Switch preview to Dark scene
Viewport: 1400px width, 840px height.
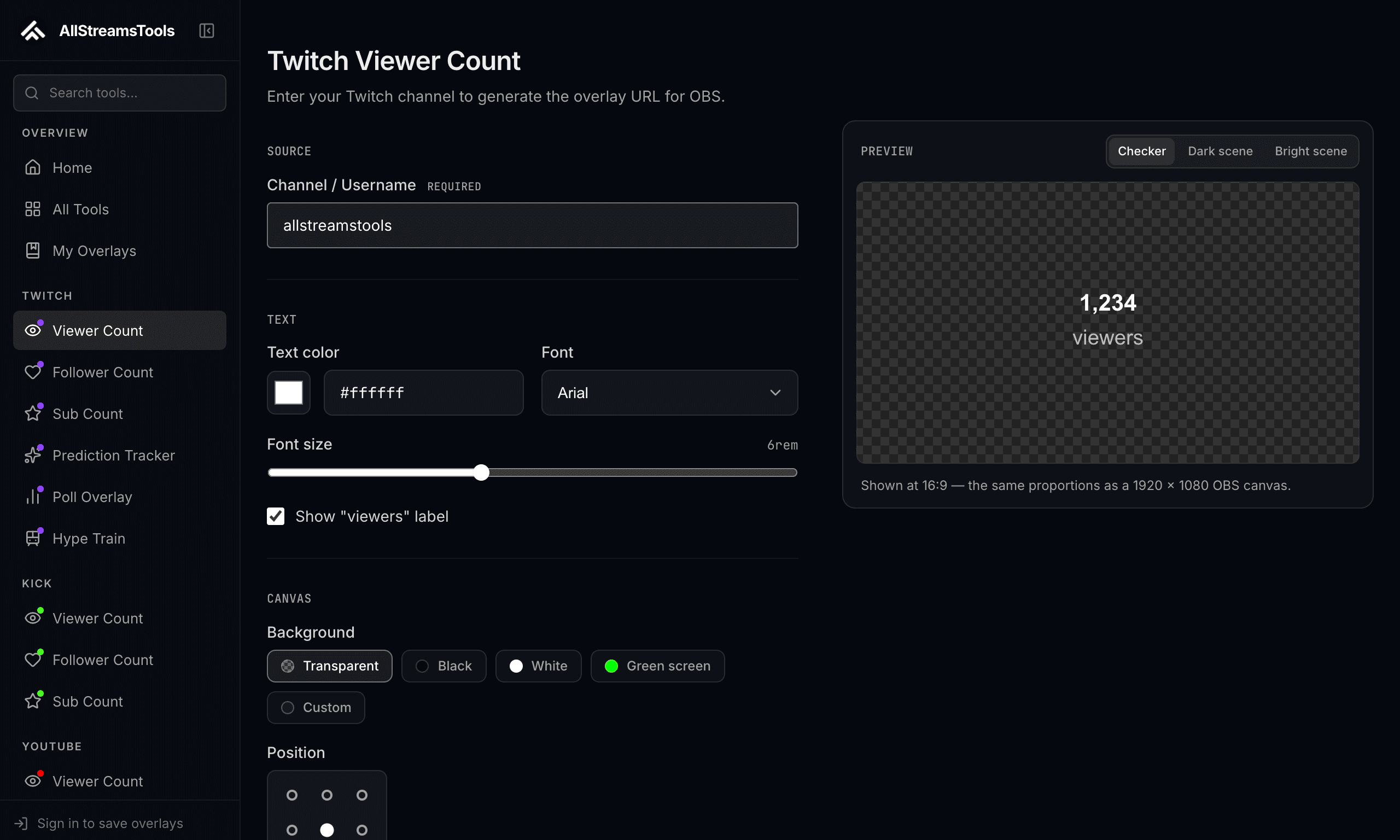1220,151
